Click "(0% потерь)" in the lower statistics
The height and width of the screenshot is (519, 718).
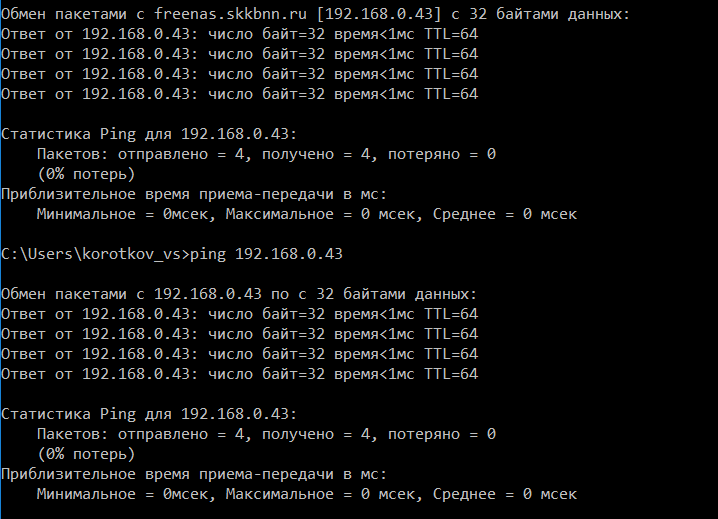(x=86, y=454)
